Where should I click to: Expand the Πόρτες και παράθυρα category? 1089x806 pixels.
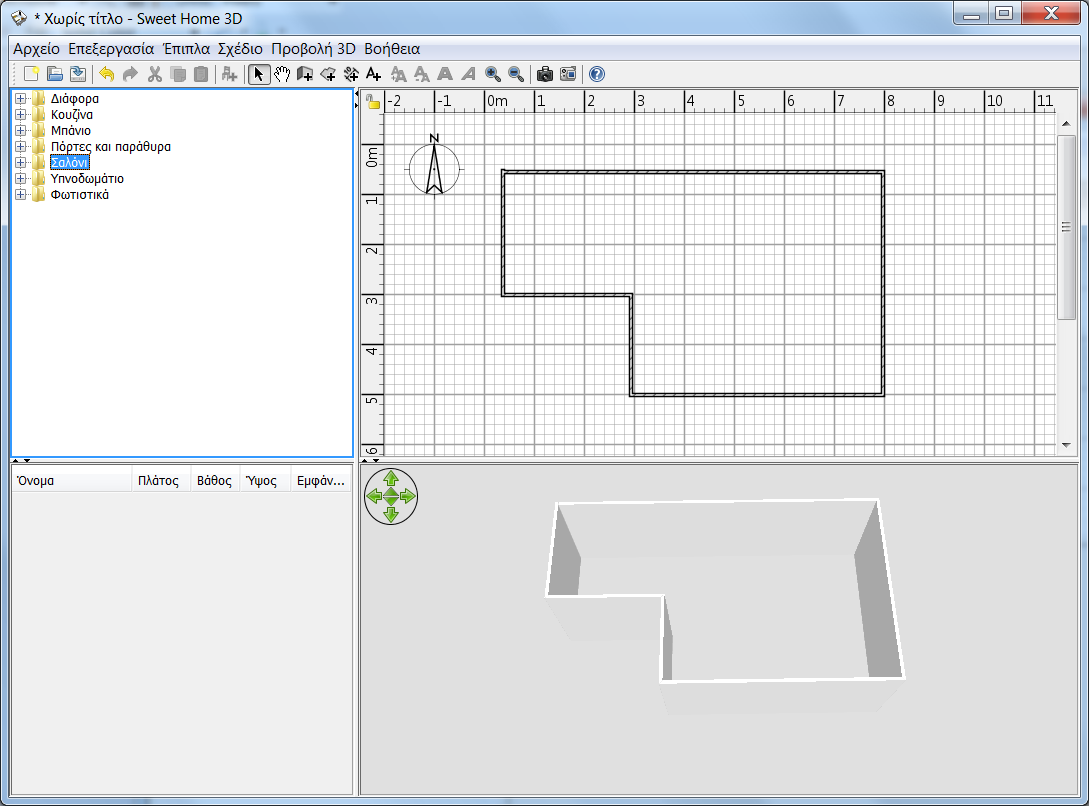tap(22, 146)
